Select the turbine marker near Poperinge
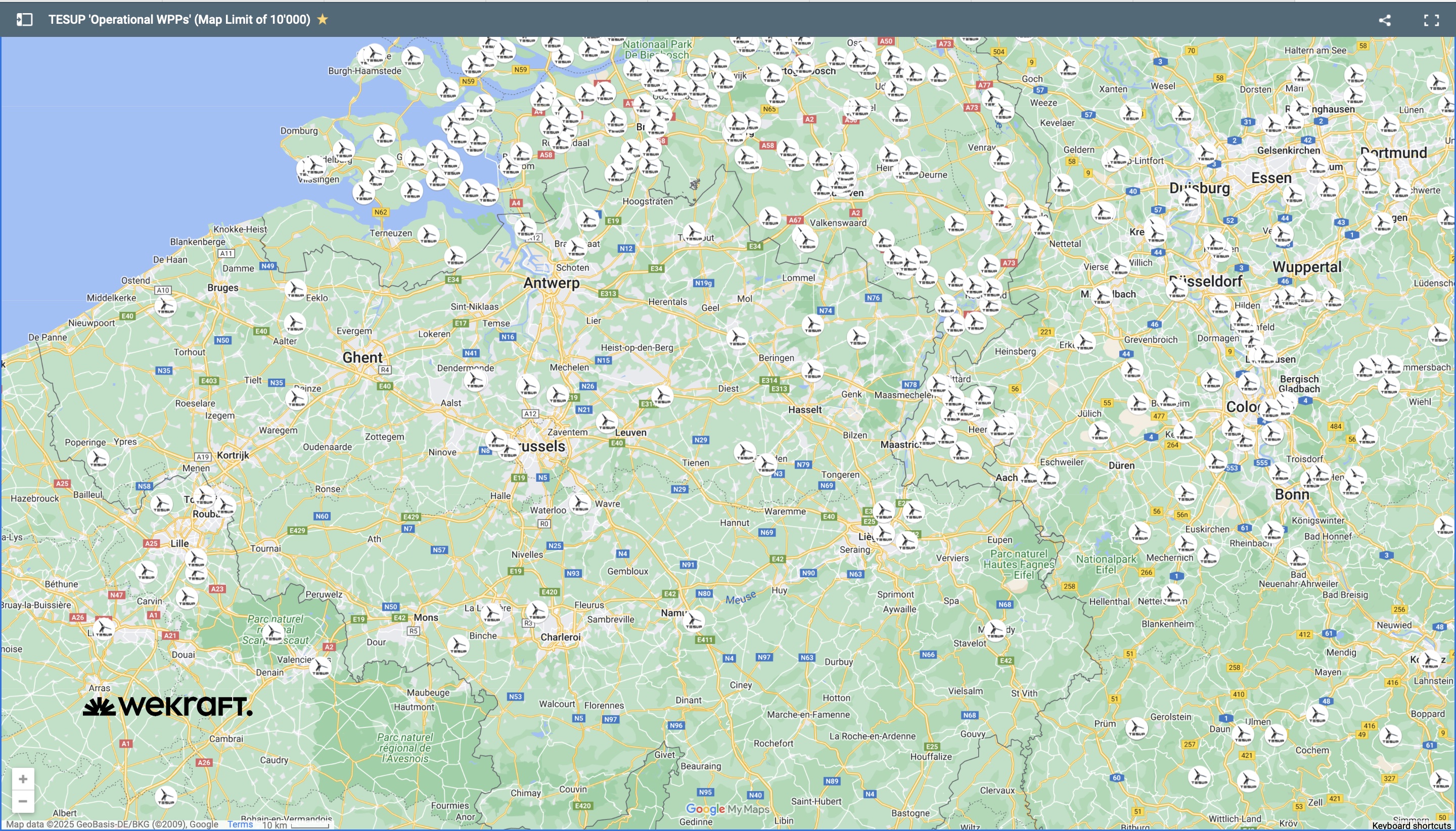This screenshot has width=1456, height=831. [x=98, y=458]
